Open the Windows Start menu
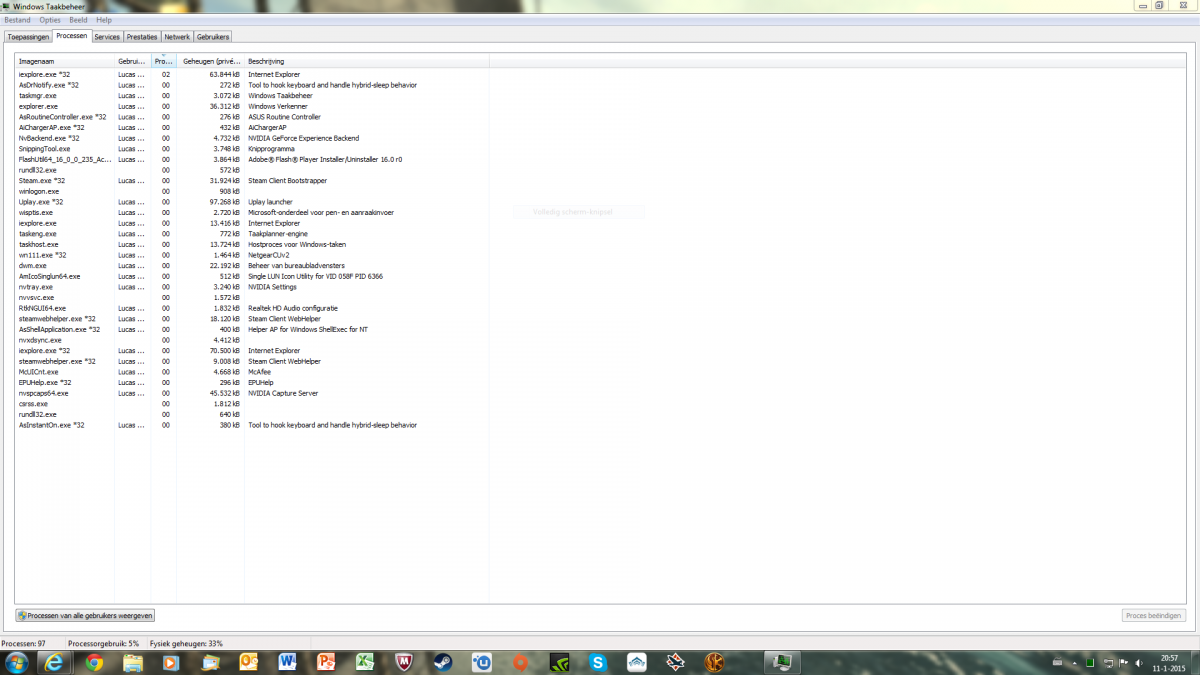The width and height of the screenshot is (1200, 675). click(17, 662)
